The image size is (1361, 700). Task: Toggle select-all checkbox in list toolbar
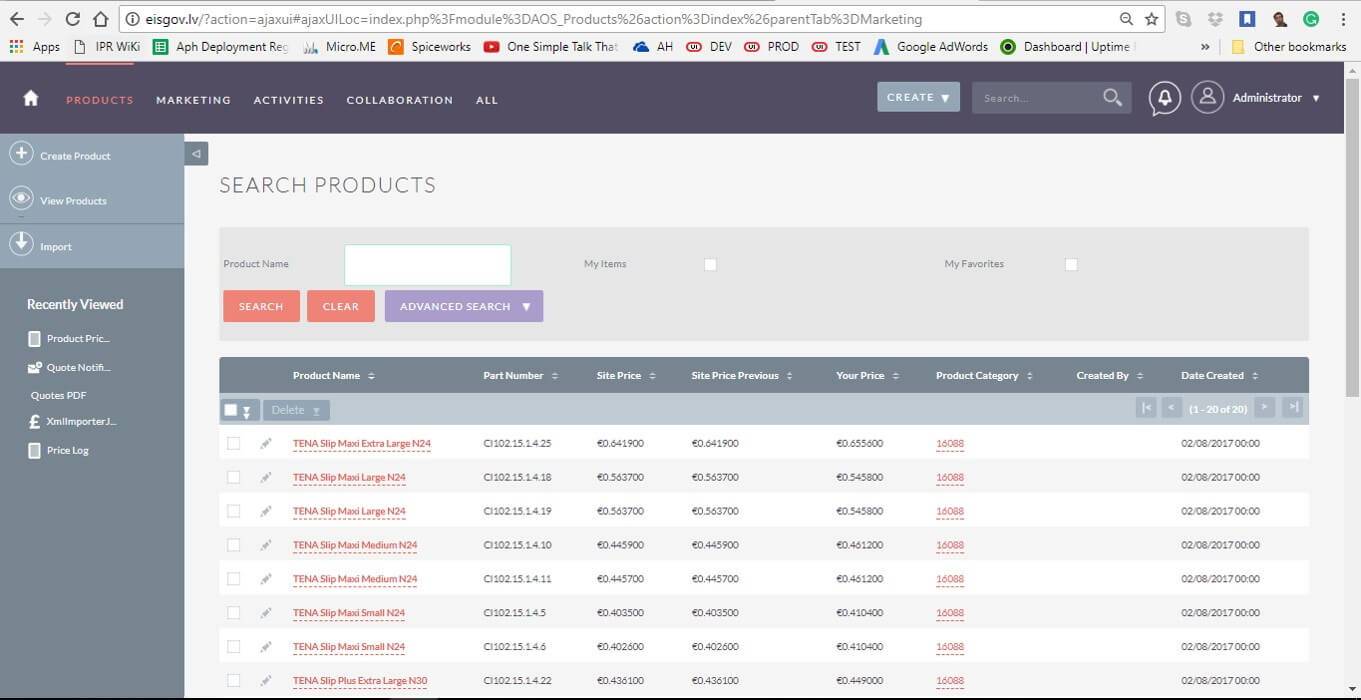231,410
